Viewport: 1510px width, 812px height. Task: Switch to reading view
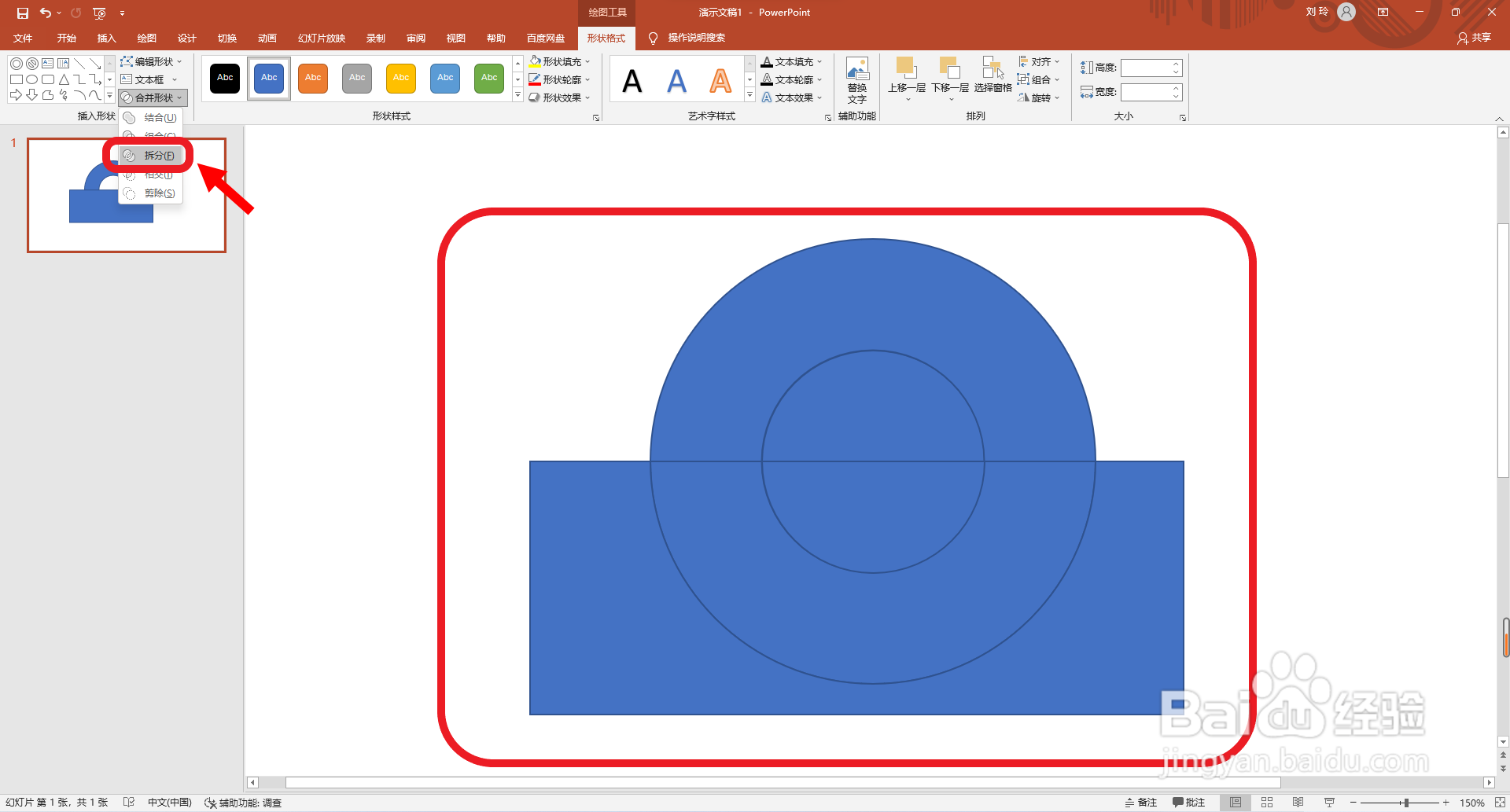point(1298,803)
